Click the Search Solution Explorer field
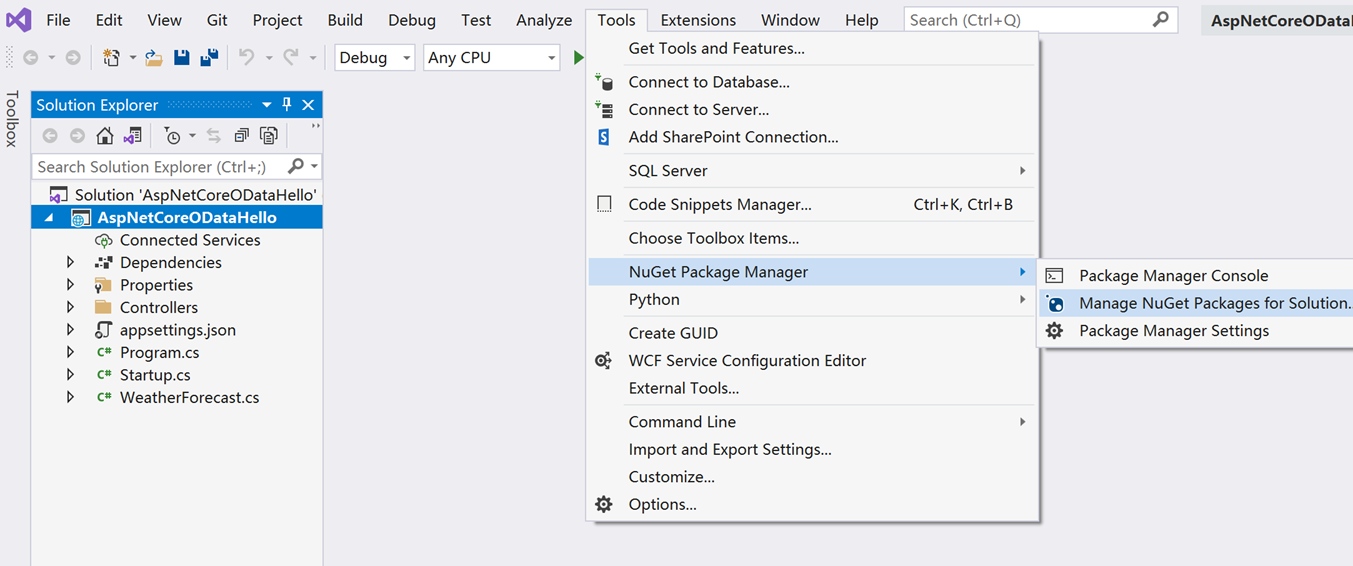 coord(160,167)
